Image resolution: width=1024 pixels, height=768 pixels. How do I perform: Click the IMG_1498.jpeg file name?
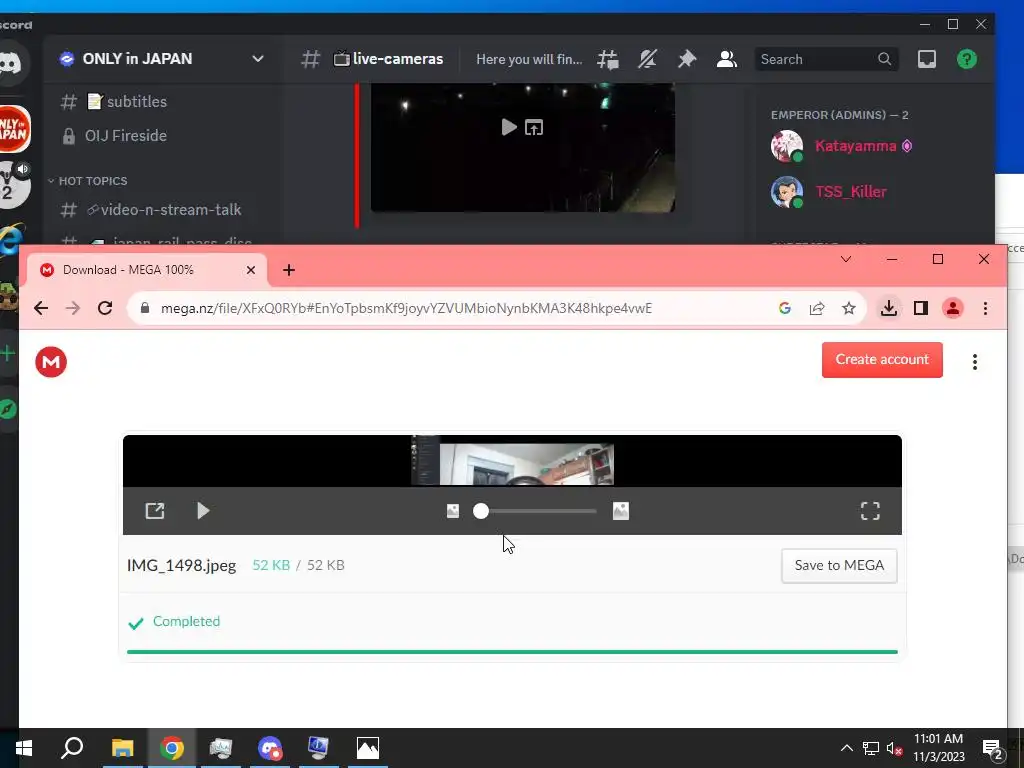[182, 566]
